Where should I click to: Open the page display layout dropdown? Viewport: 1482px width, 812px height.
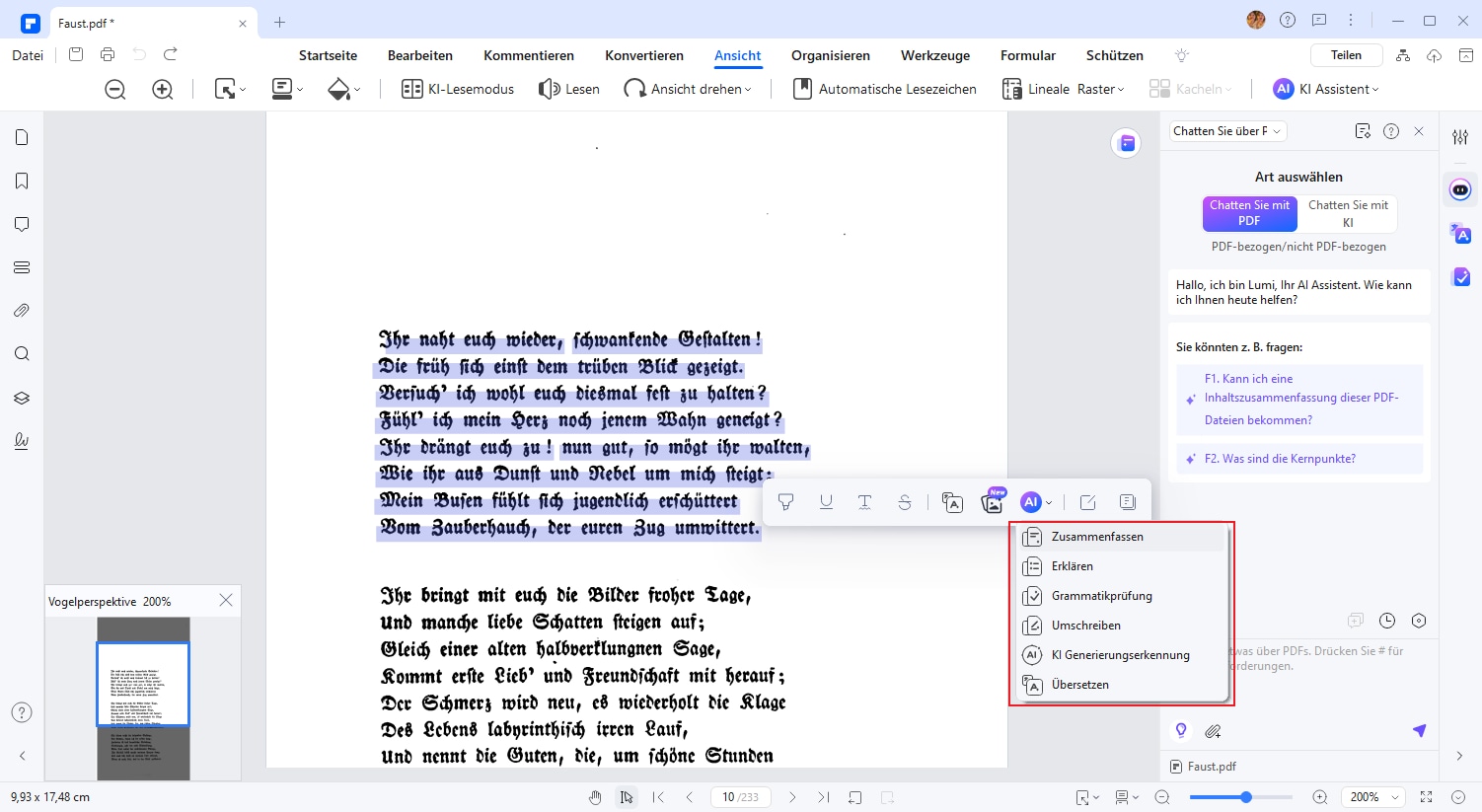click(287, 89)
